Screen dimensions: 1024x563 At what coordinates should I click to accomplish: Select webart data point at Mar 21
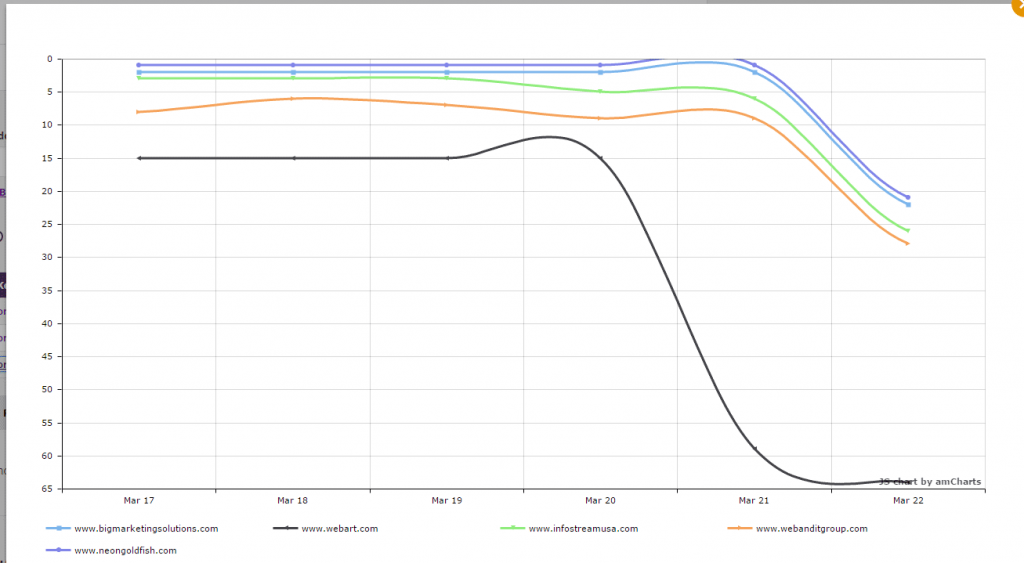[754, 449]
